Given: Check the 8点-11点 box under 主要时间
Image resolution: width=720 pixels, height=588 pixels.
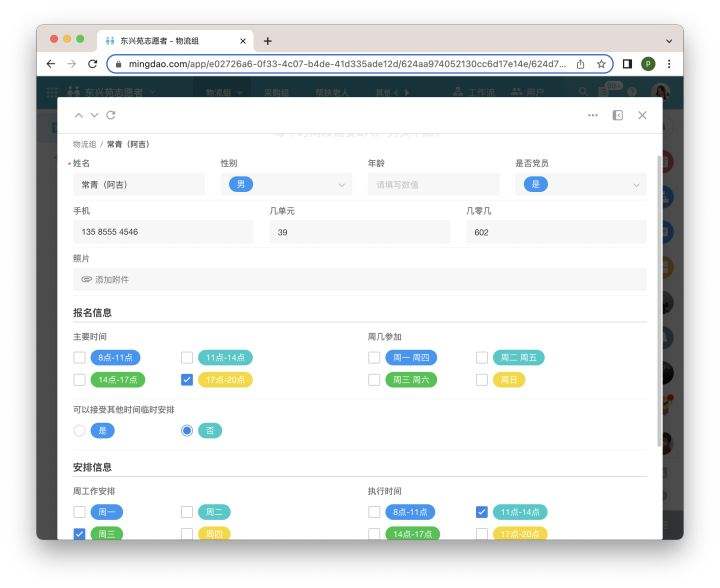Looking at the screenshot, I should (x=79, y=357).
